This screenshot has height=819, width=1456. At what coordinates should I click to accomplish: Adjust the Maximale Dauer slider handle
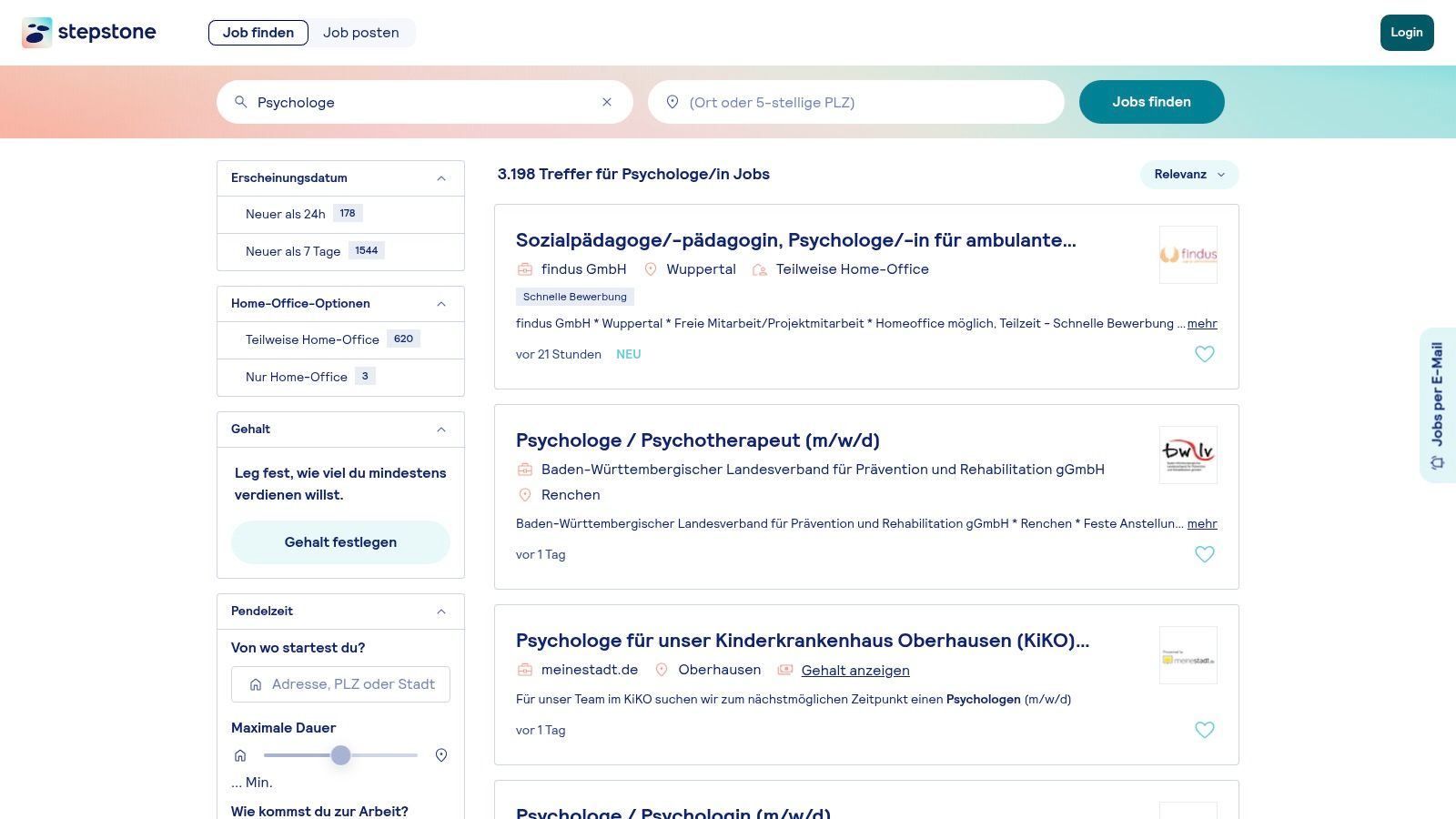pos(340,755)
